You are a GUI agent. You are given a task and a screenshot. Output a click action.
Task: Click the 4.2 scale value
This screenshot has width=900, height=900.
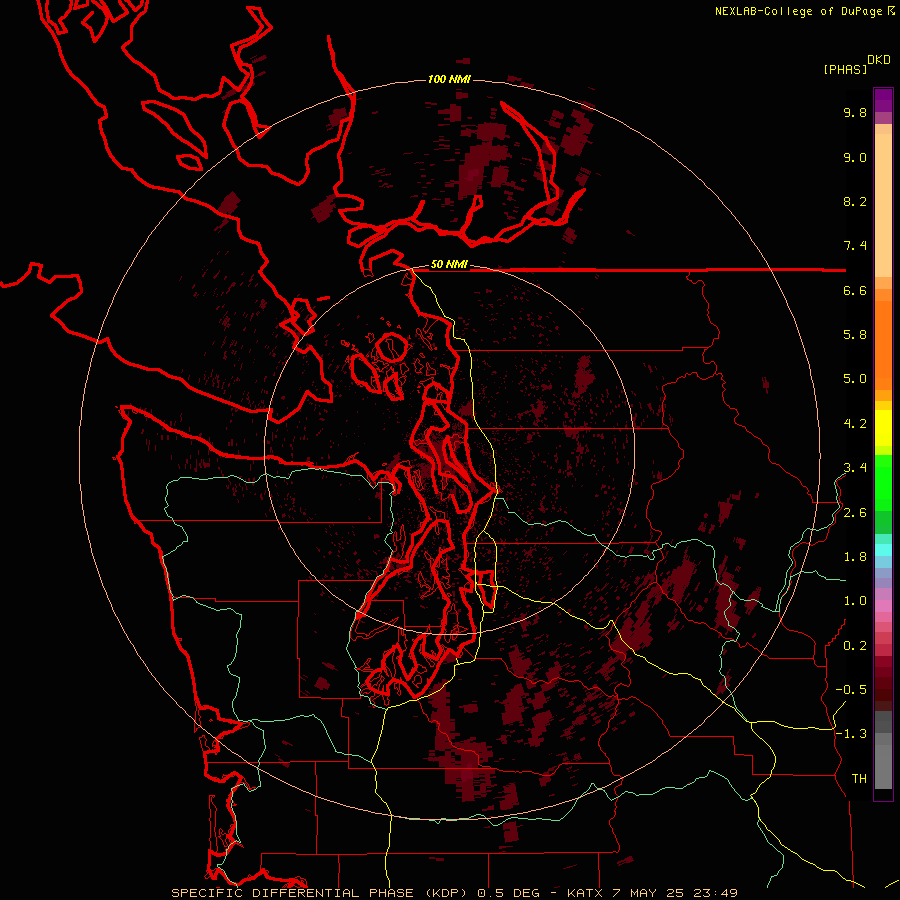[855, 424]
